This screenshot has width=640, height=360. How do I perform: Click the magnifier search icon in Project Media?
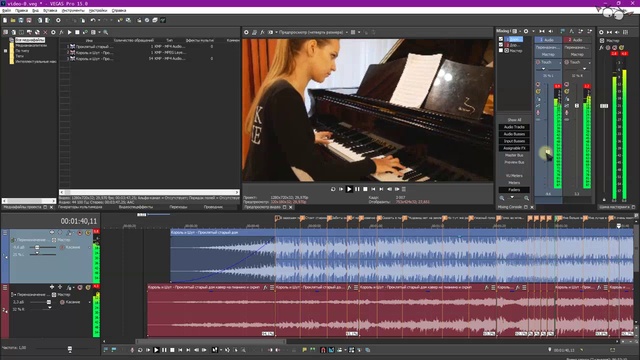106,32
